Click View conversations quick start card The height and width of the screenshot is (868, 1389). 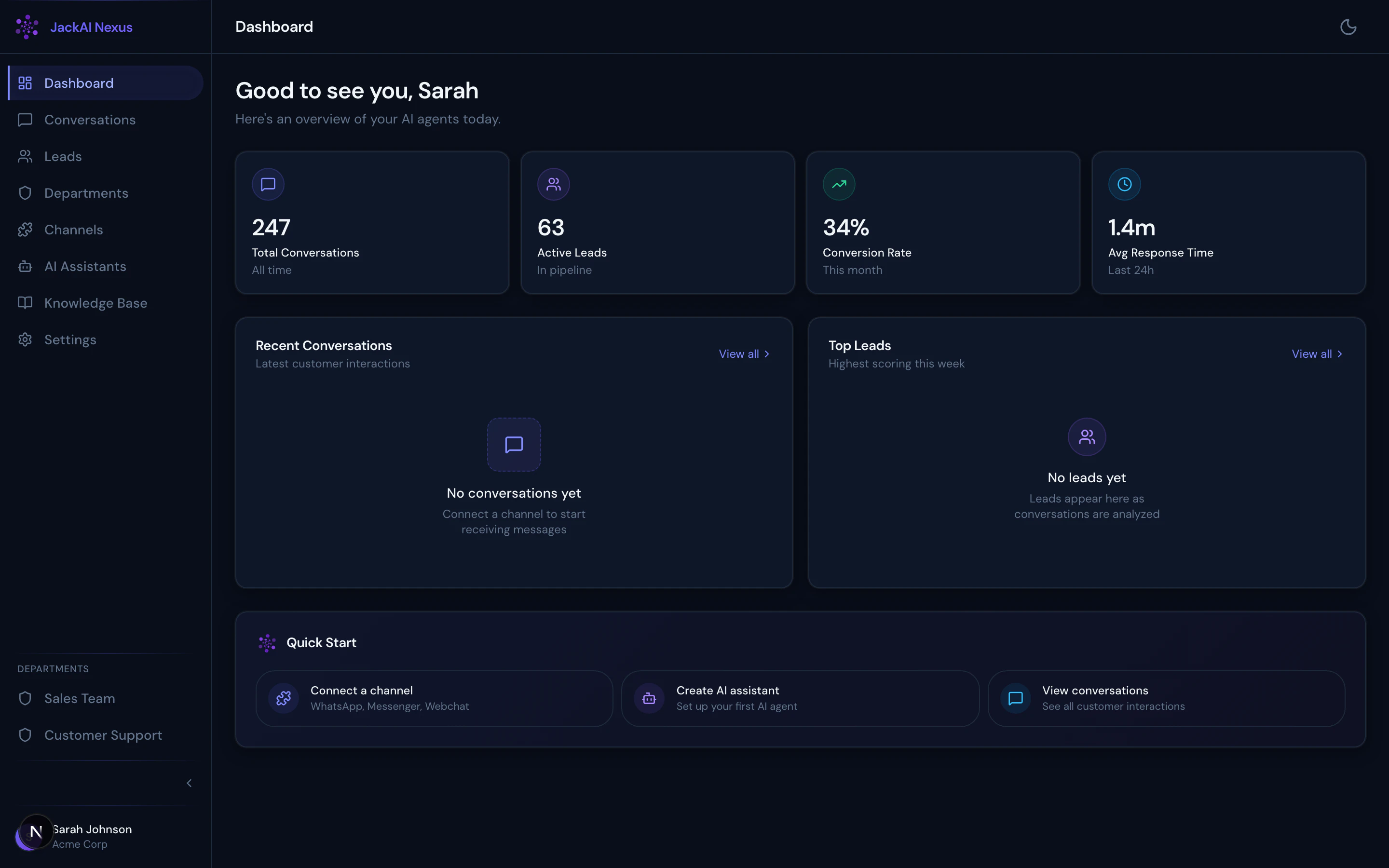click(1166, 699)
